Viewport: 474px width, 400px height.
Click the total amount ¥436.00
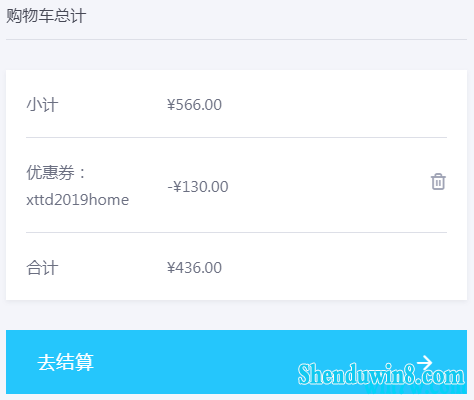point(194,268)
